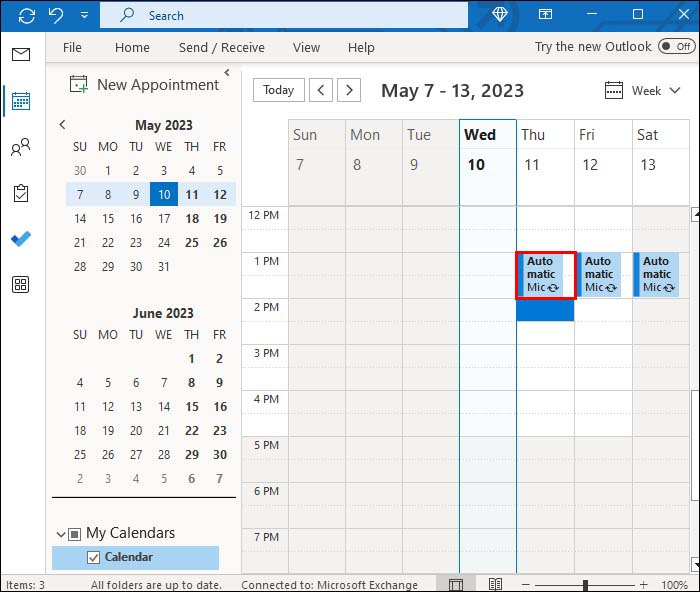Click Connected to: Microsoft Exchange status

(329, 585)
